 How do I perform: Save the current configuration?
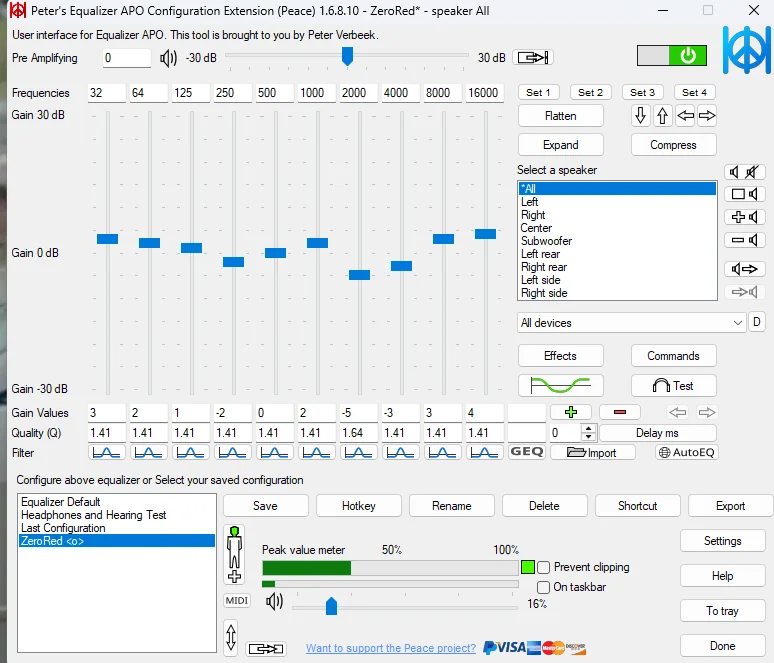(266, 506)
